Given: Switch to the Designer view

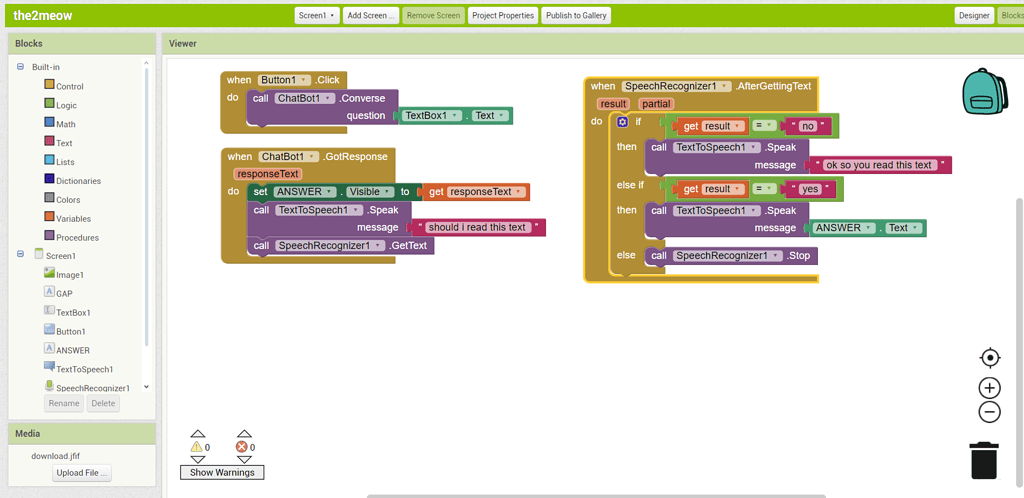Looking at the screenshot, I should click(973, 16).
